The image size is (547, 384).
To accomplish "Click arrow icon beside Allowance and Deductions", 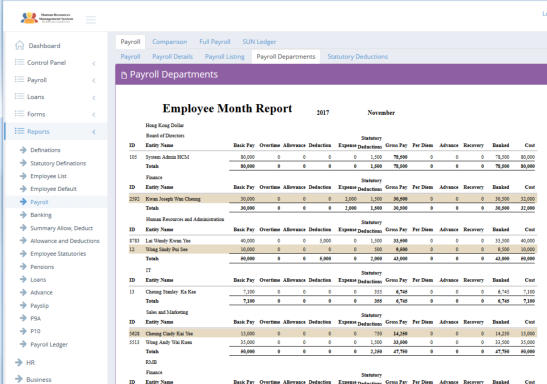I will coord(23,240).
